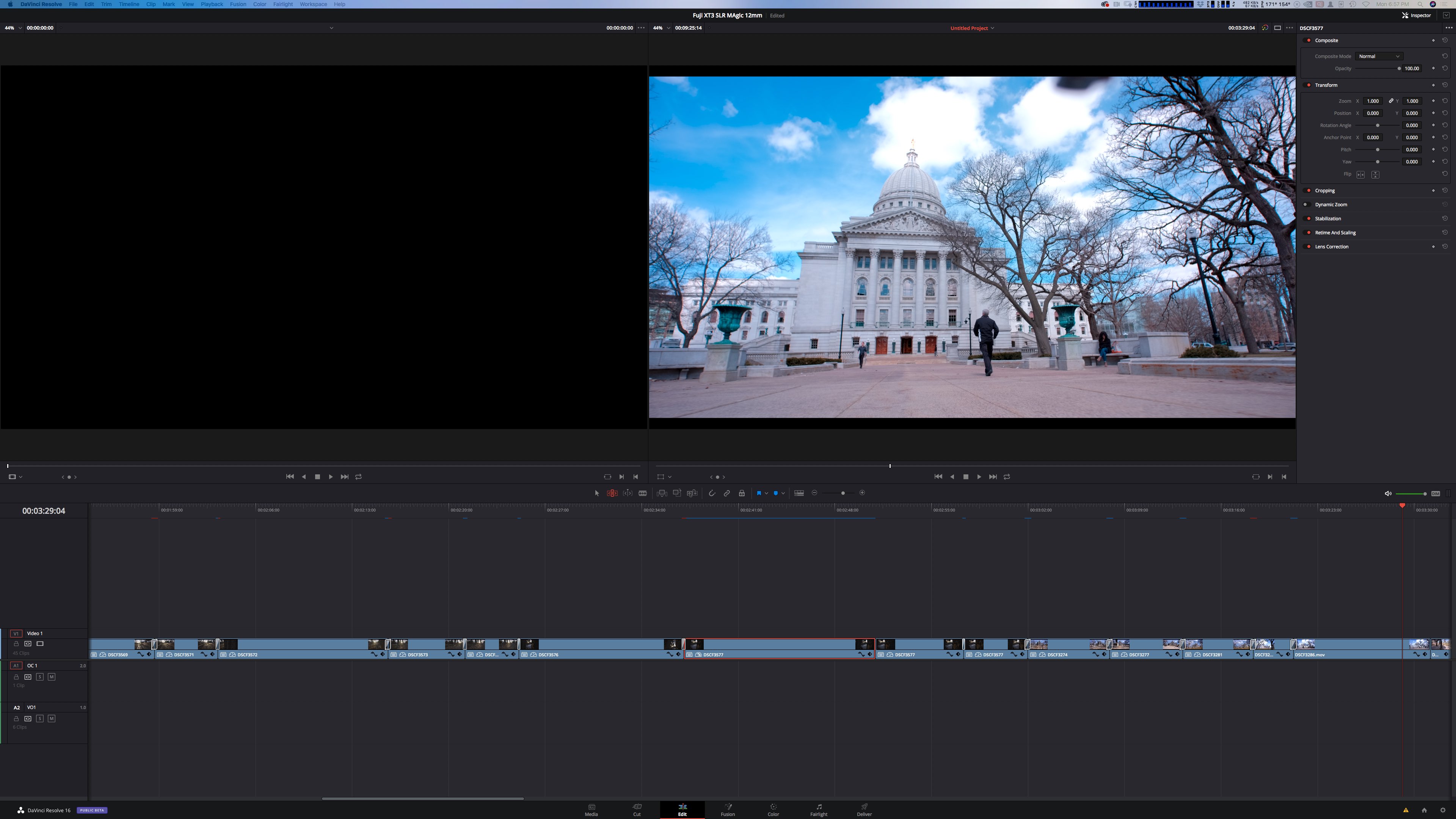Activate the red Trim Edit Mode tool
The width and height of the screenshot is (1456, 819).
612,493
